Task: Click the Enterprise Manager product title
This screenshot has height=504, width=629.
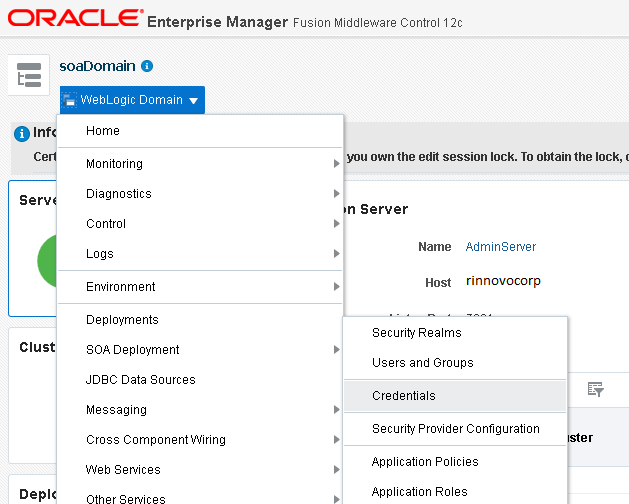Action: coord(217,22)
